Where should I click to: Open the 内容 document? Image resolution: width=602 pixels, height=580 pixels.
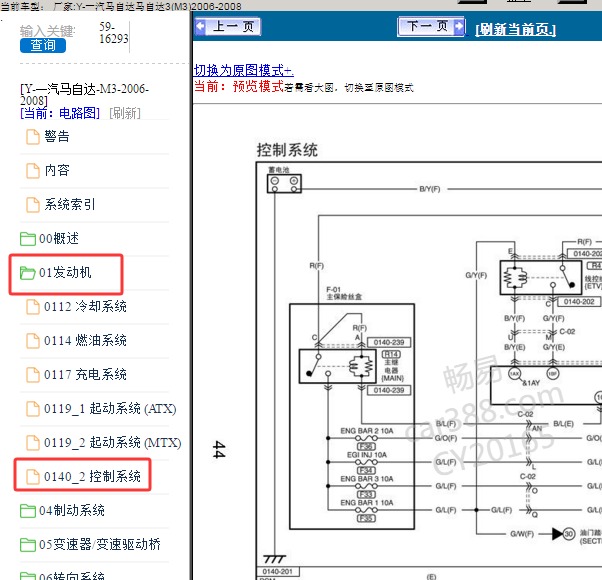pyautogui.click(x=56, y=170)
